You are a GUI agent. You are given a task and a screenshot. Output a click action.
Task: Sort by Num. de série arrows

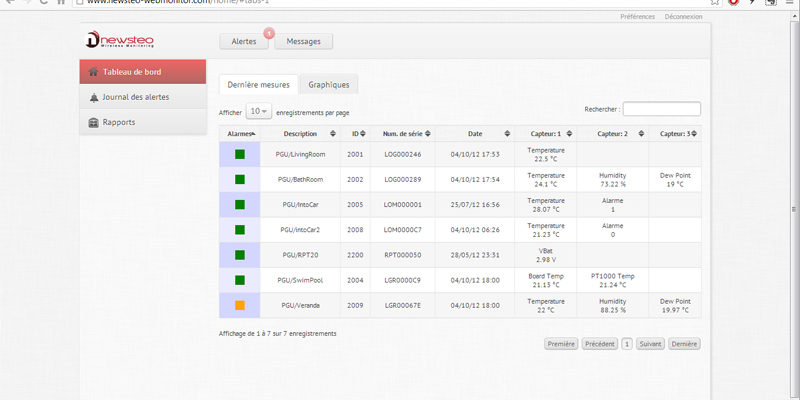click(x=428, y=134)
